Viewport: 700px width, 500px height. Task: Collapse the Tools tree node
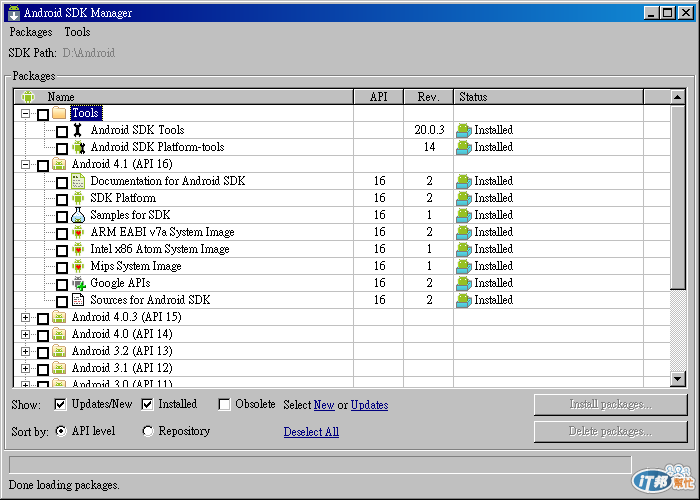[25, 113]
